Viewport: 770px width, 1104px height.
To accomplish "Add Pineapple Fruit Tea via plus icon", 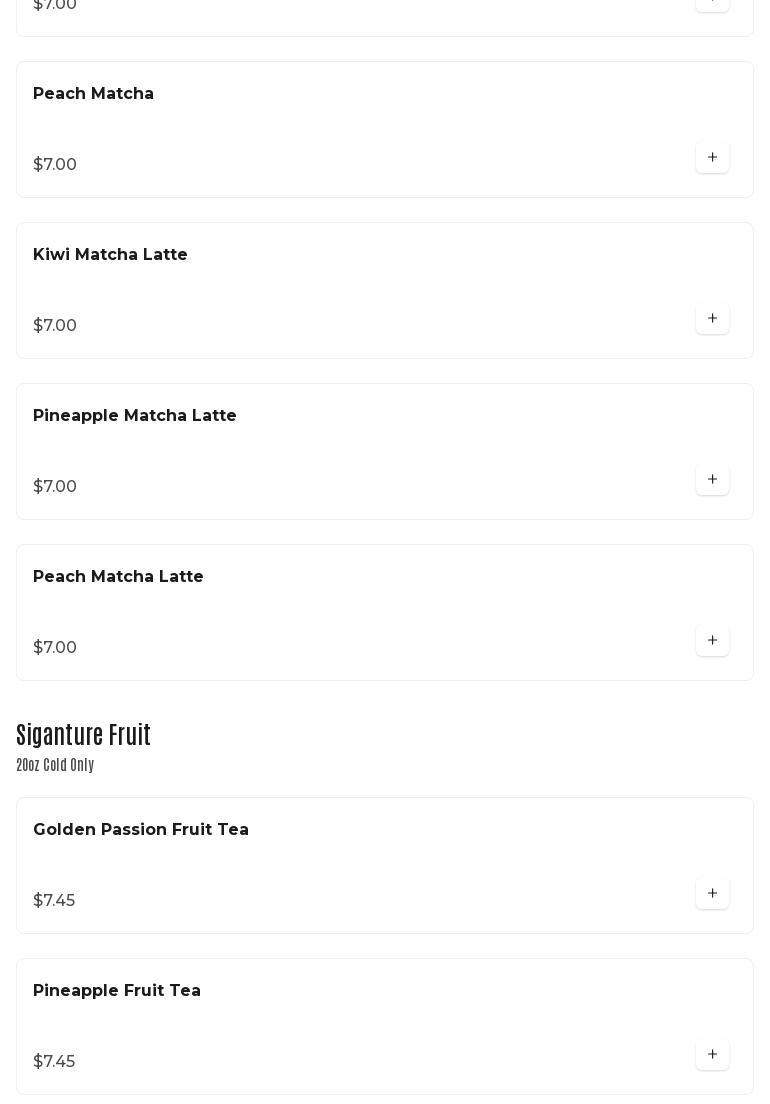I will pos(712,1054).
